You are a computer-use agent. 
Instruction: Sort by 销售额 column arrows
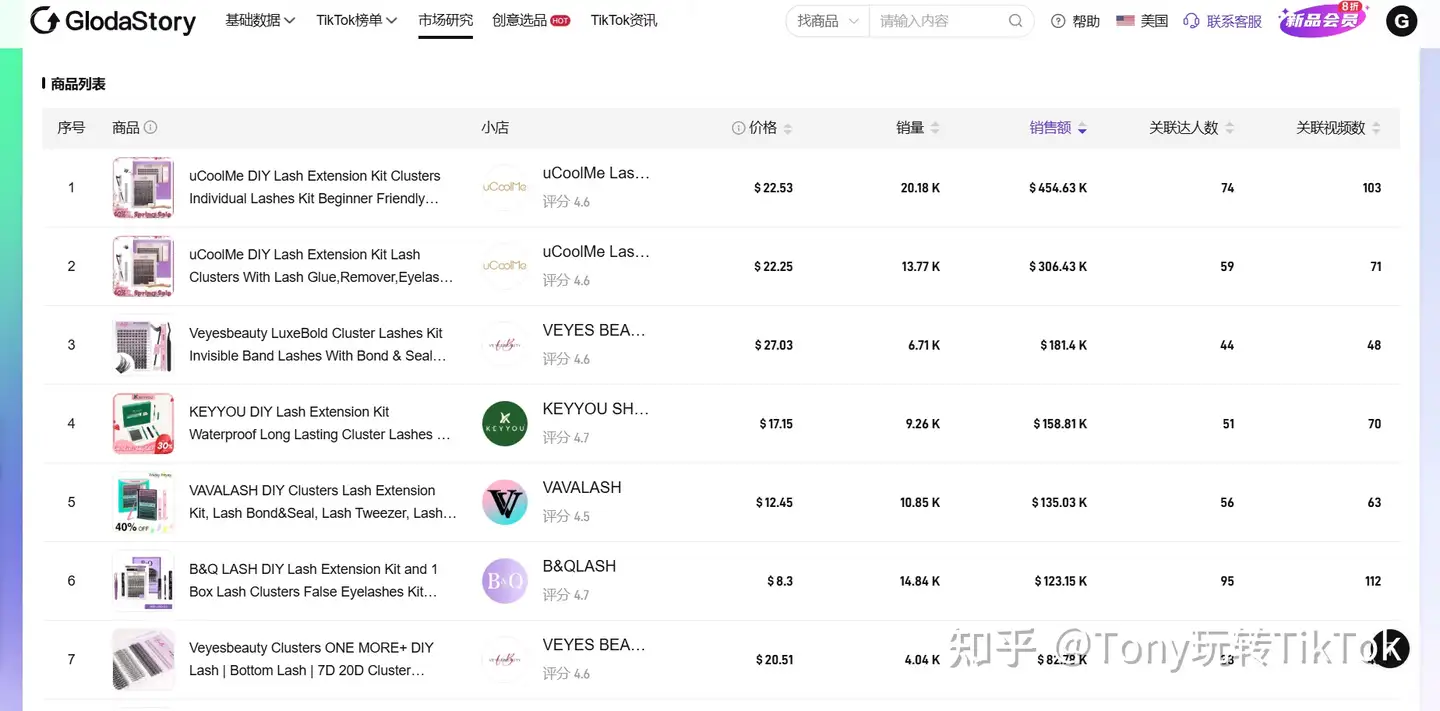click(x=1082, y=128)
